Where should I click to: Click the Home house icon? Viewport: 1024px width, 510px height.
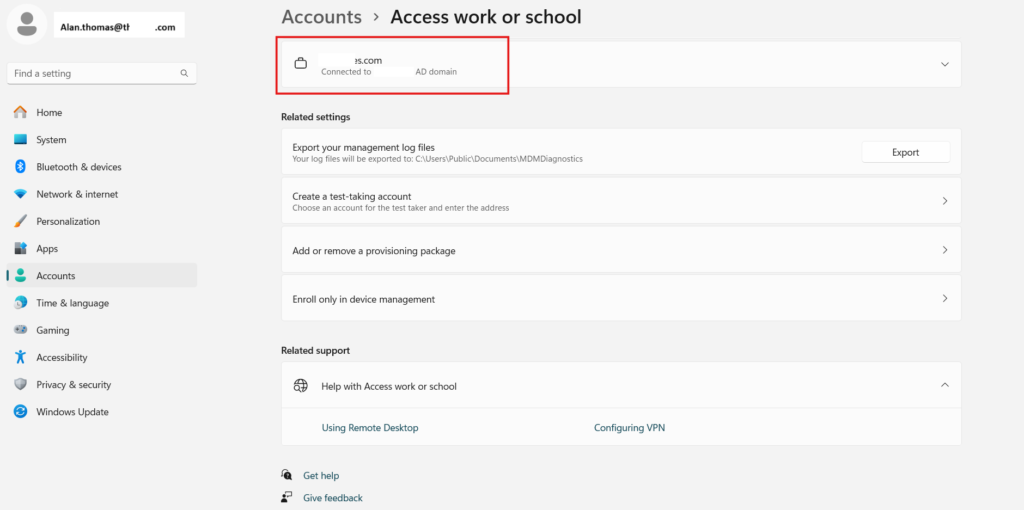pos(21,112)
